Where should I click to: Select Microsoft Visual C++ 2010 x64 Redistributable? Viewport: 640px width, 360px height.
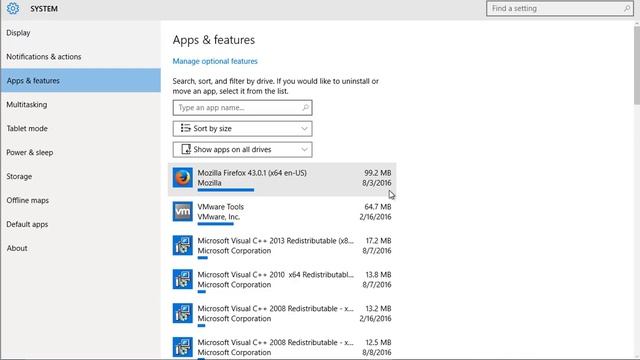pyautogui.click(x=282, y=280)
